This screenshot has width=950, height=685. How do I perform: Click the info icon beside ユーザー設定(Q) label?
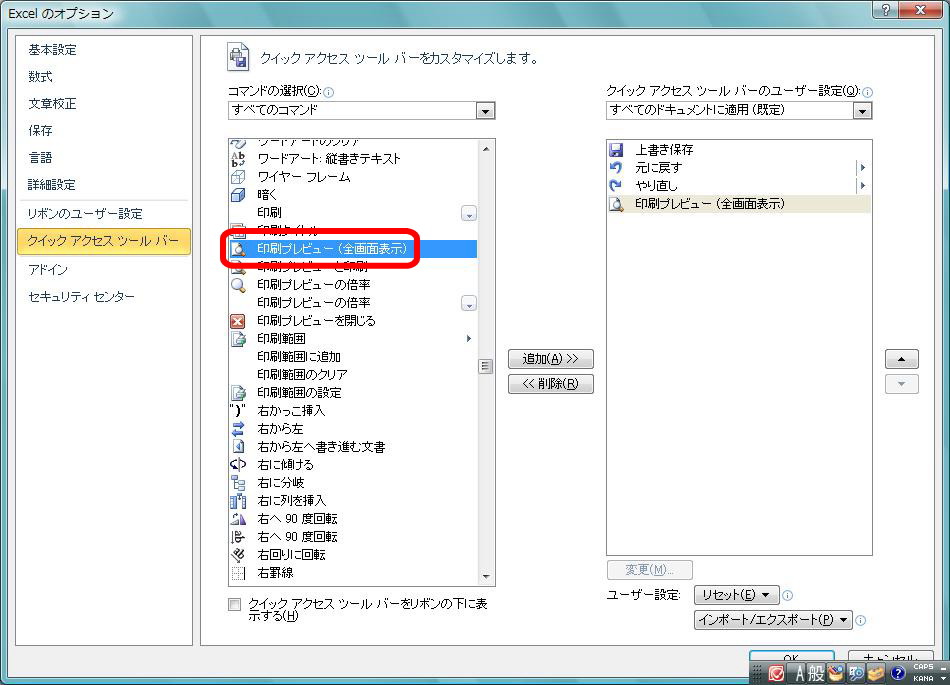tap(867, 92)
